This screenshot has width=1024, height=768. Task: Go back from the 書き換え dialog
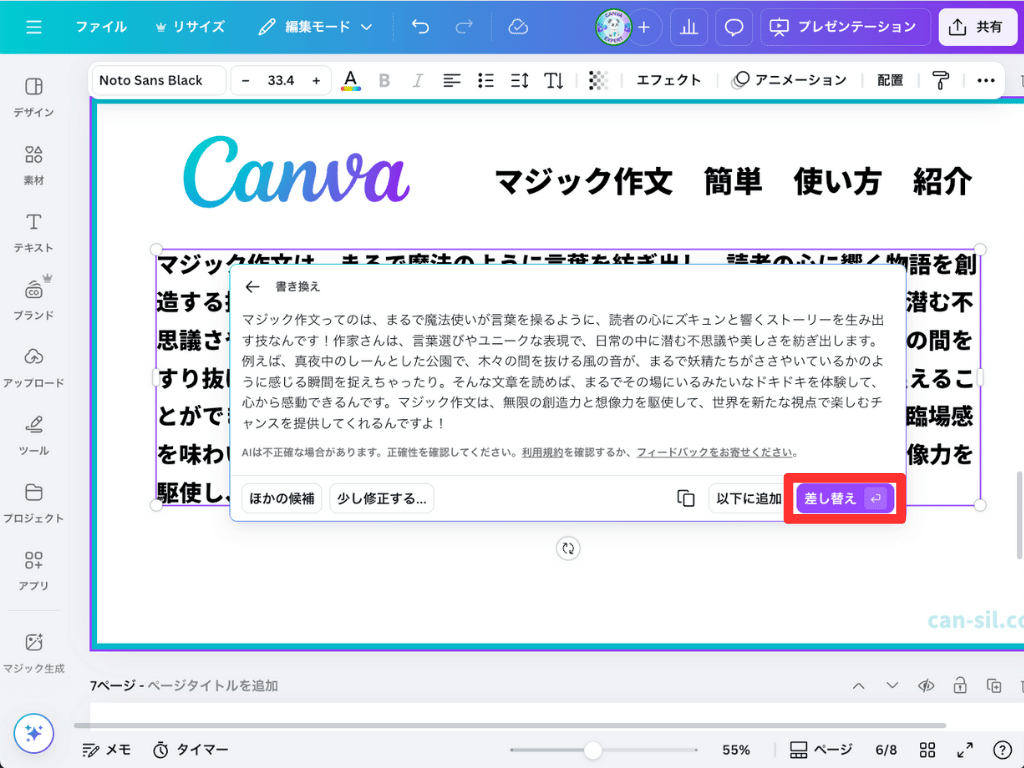point(253,287)
